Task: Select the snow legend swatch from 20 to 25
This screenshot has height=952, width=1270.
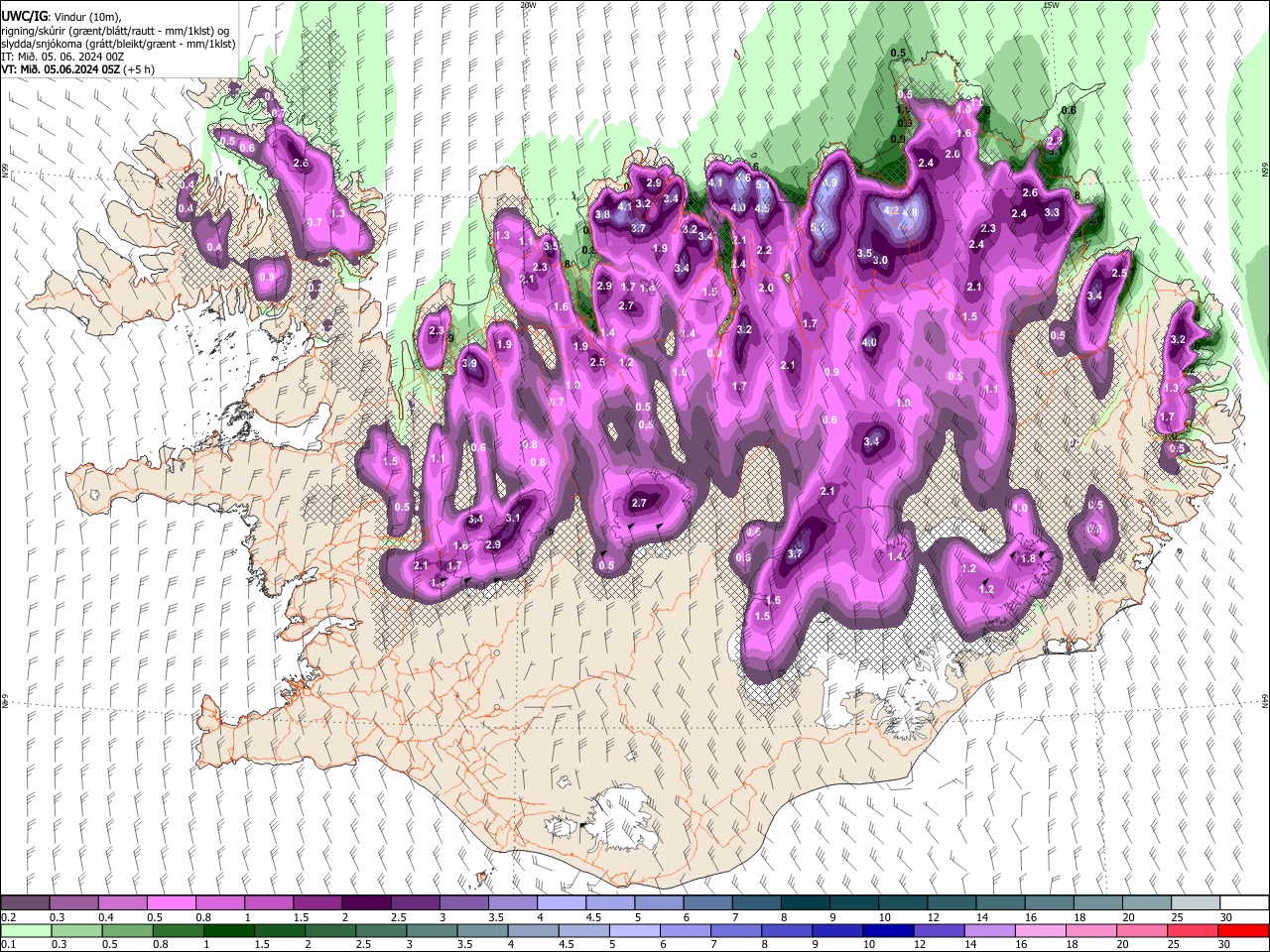Action: [x=1145, y=903]
